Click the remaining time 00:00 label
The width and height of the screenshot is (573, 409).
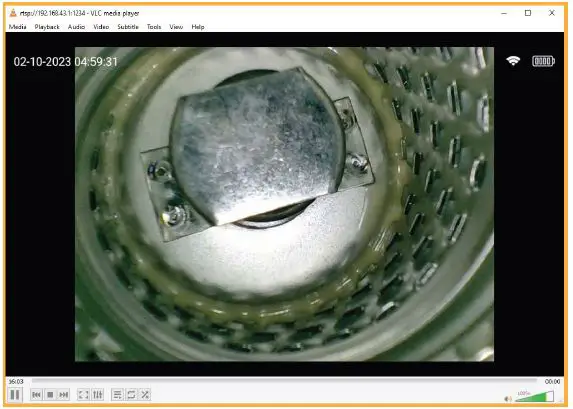(x=552, y=381)
